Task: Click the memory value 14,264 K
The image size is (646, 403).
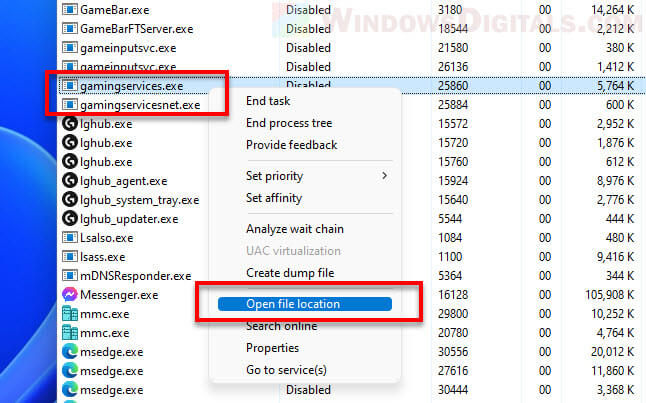Action: tap(613, 9)
